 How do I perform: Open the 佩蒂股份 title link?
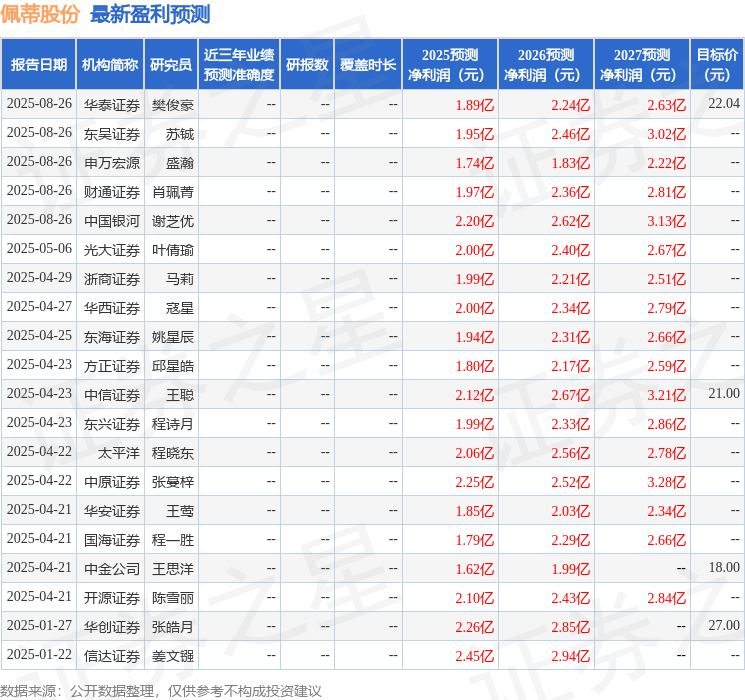[40, 14]
